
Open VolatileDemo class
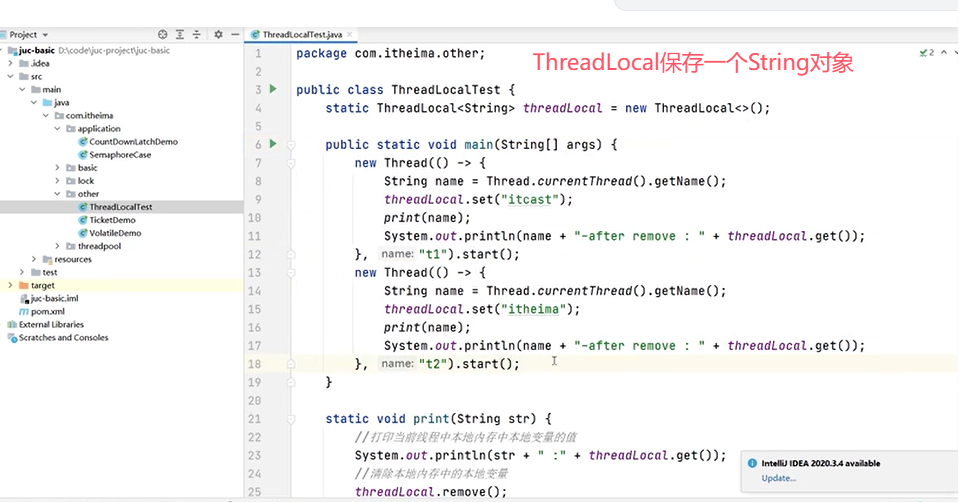pos(115,233)
